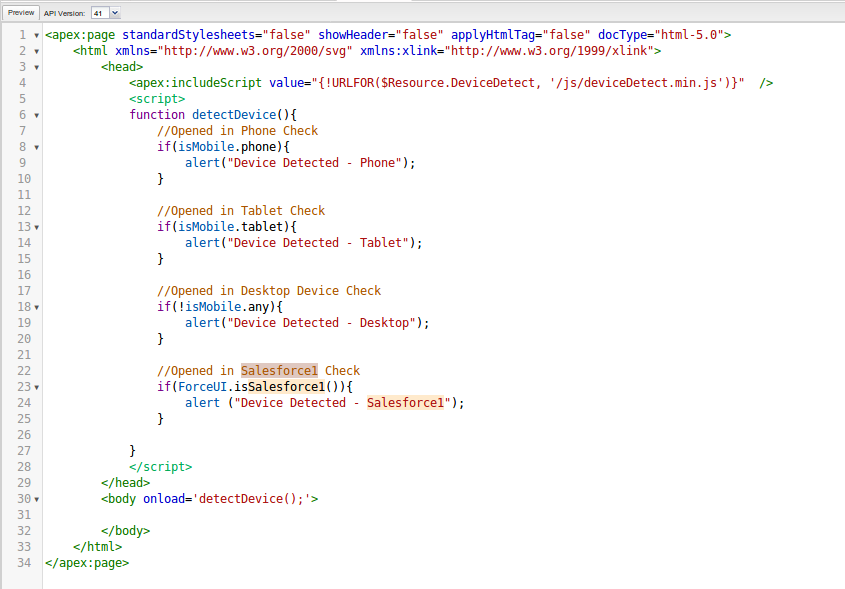The height and width of the screenshot is (589, 845).
Task: Open the API Version dropdown
Action: pyautogui.click(x=105, y=13)
